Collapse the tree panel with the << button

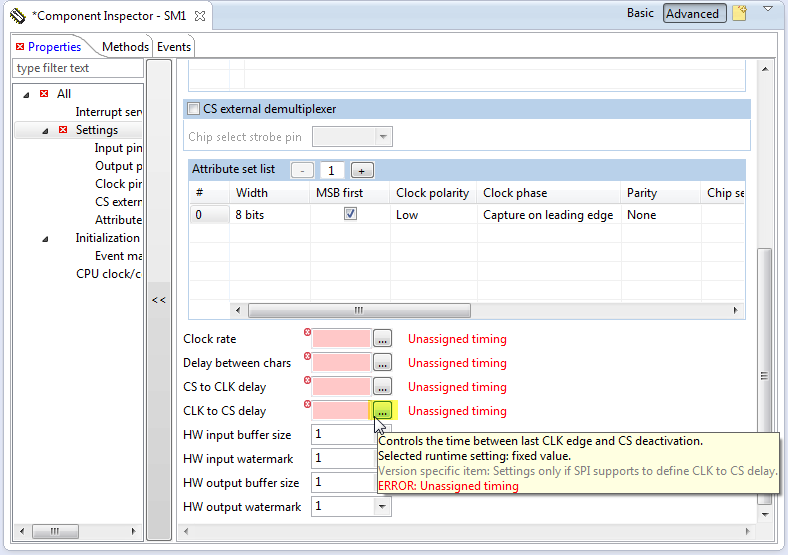pos(158,299)
